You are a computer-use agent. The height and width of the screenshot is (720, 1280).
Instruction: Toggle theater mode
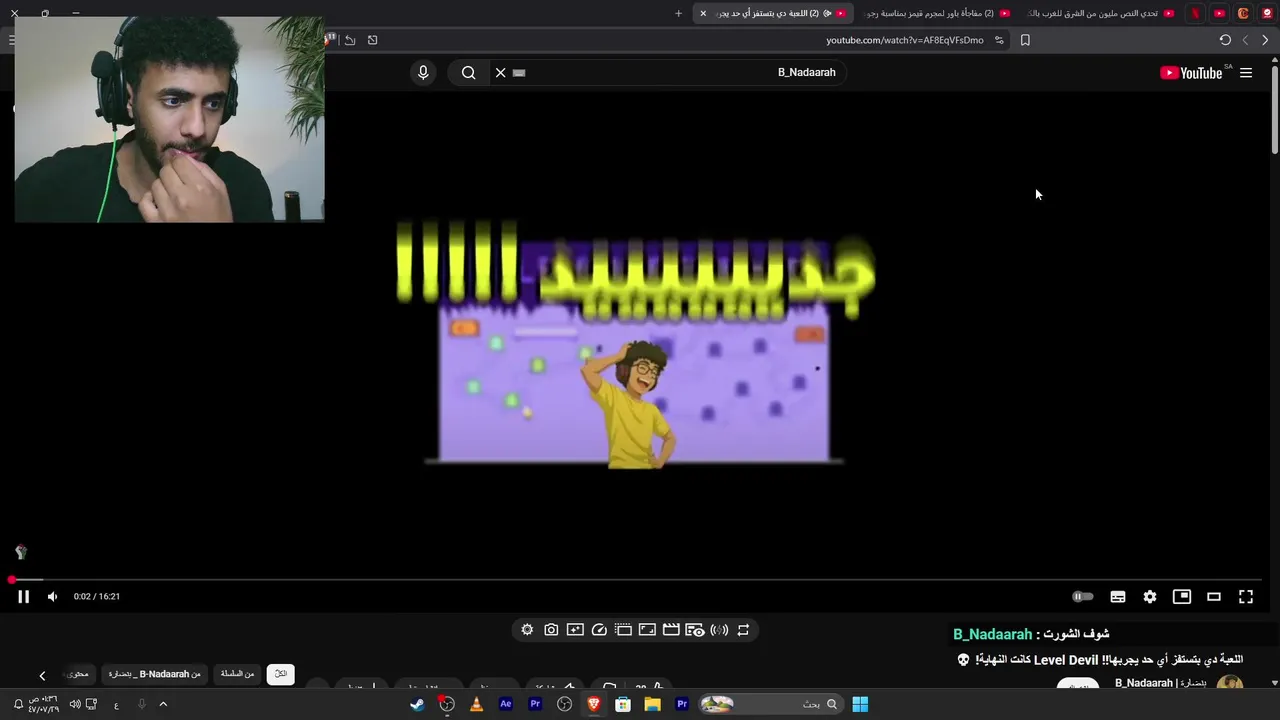click(1214, 596)
